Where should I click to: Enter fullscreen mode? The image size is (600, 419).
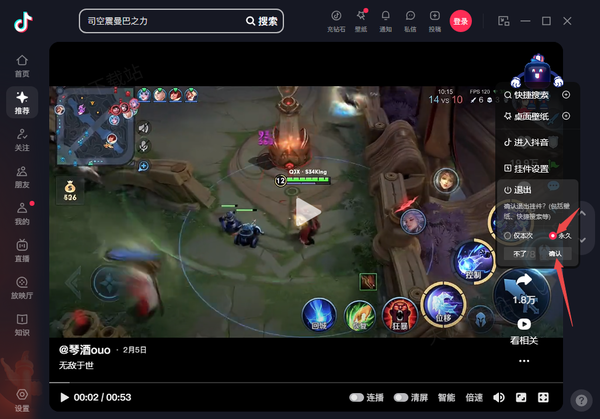pyautogui.click(x=543, y=398)
